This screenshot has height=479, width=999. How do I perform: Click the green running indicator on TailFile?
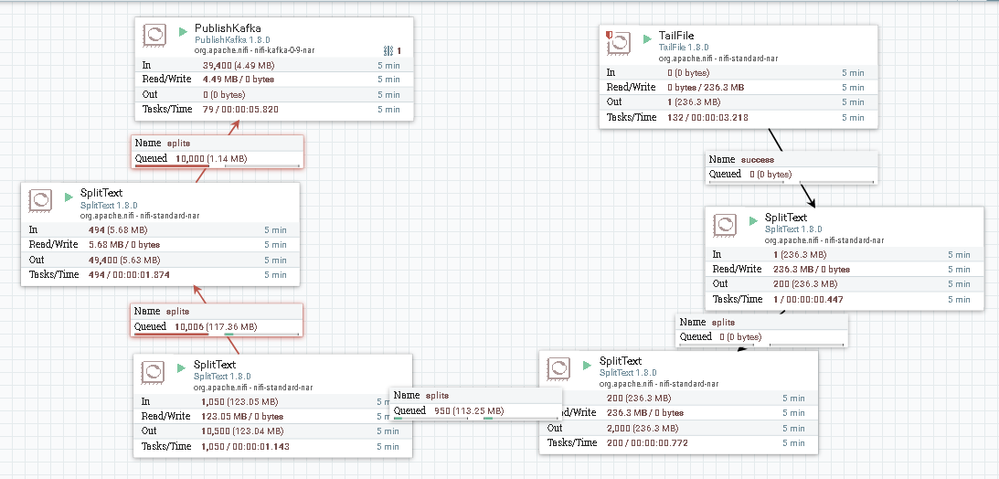pos(647,38)
